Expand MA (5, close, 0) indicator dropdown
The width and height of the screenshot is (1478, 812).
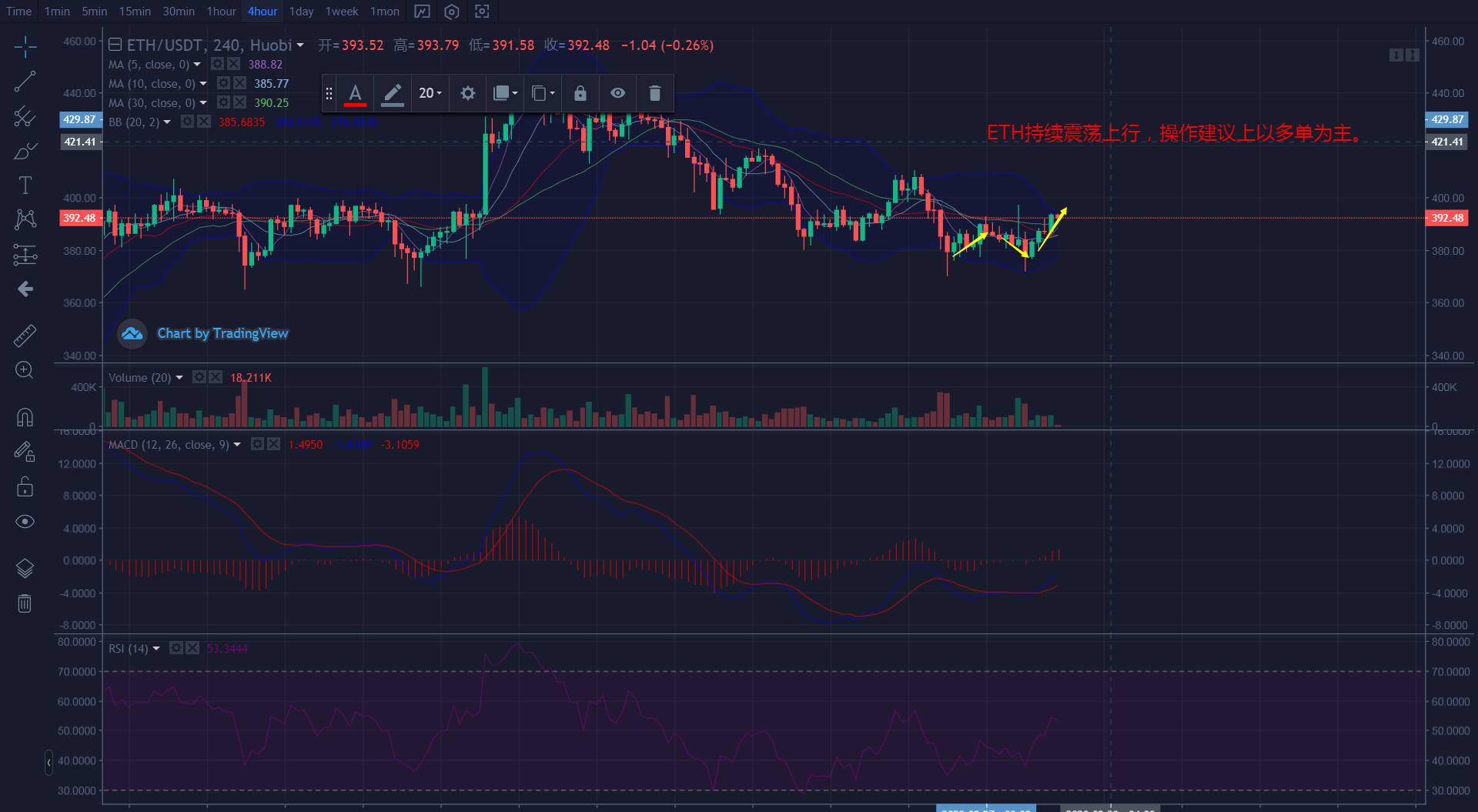(197, 65)
